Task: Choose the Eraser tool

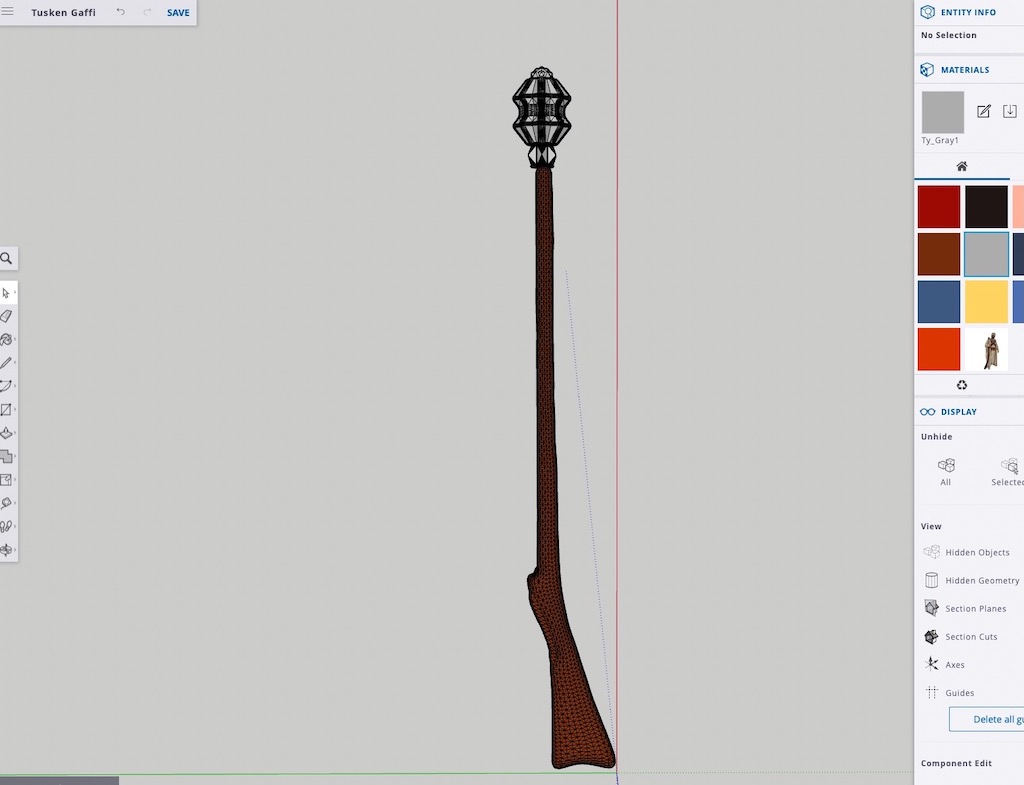Action: (7, 316)
